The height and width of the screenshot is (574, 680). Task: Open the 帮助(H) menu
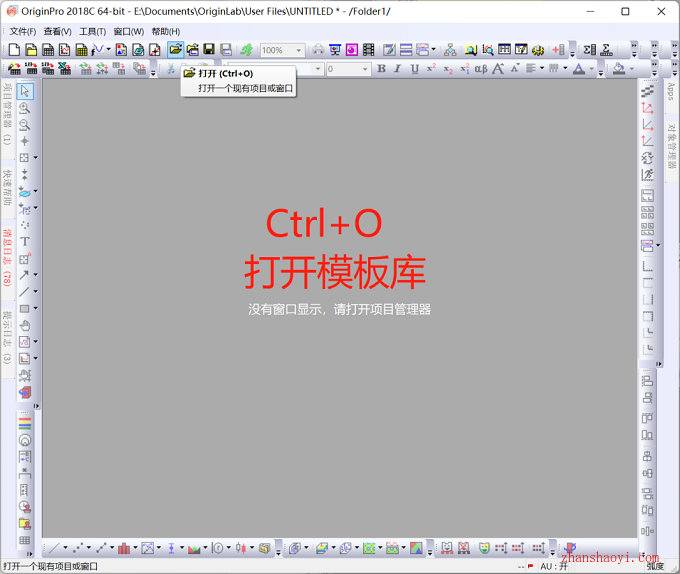click(x=166, y=32)
